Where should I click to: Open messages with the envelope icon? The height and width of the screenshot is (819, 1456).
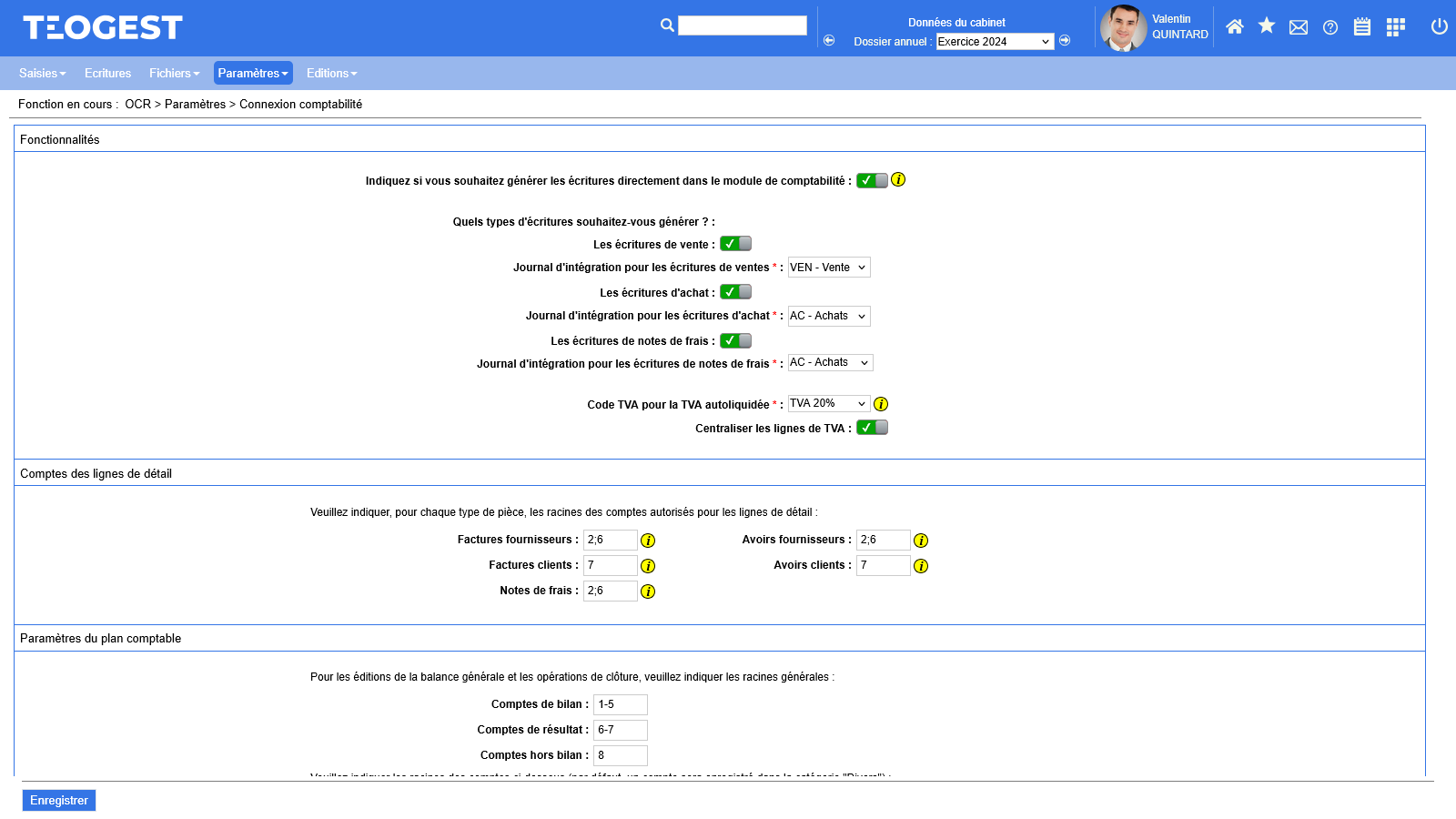[x=1299, y=27]
